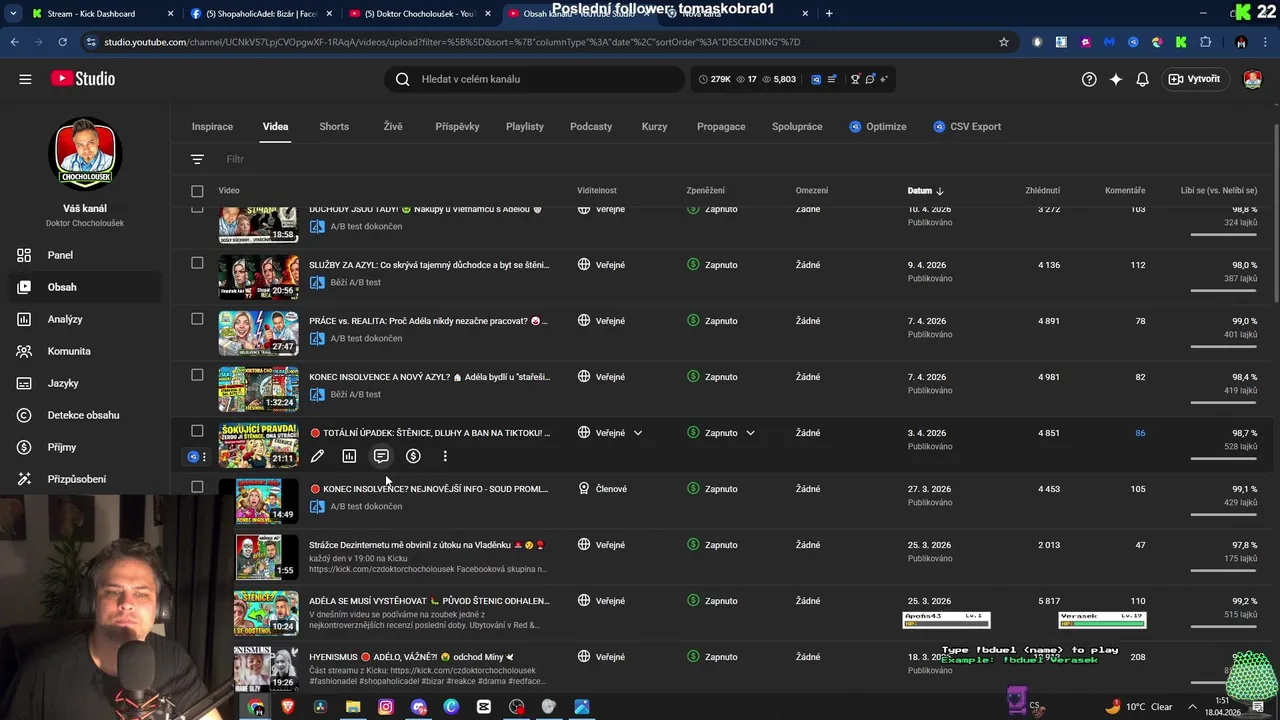1280x720 pixels.
Task: Sort by the Datum column header
Action: tap(925, 190)
